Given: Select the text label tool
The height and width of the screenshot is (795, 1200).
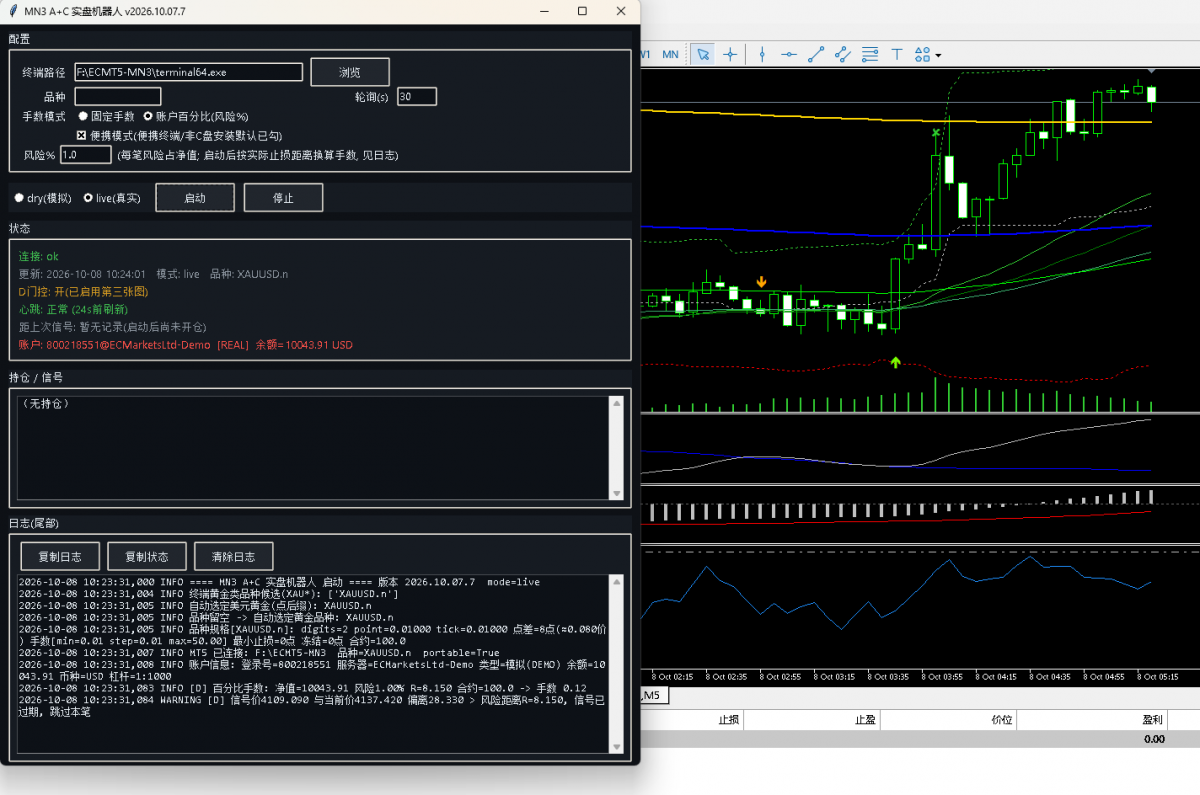Looking at the screenshot, I should click(897, 54).
